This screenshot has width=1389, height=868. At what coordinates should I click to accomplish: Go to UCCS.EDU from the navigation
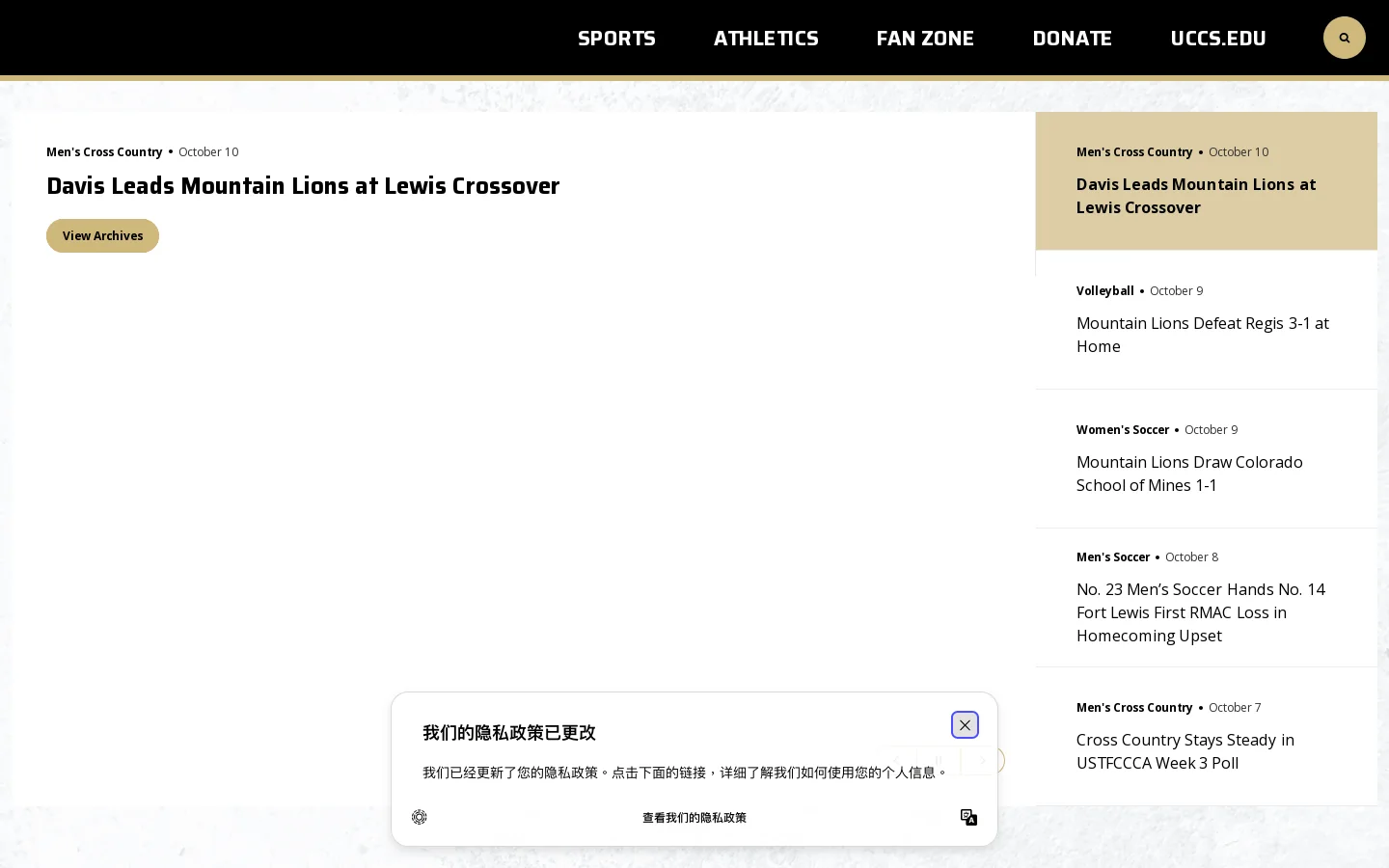coord(1218,39)
